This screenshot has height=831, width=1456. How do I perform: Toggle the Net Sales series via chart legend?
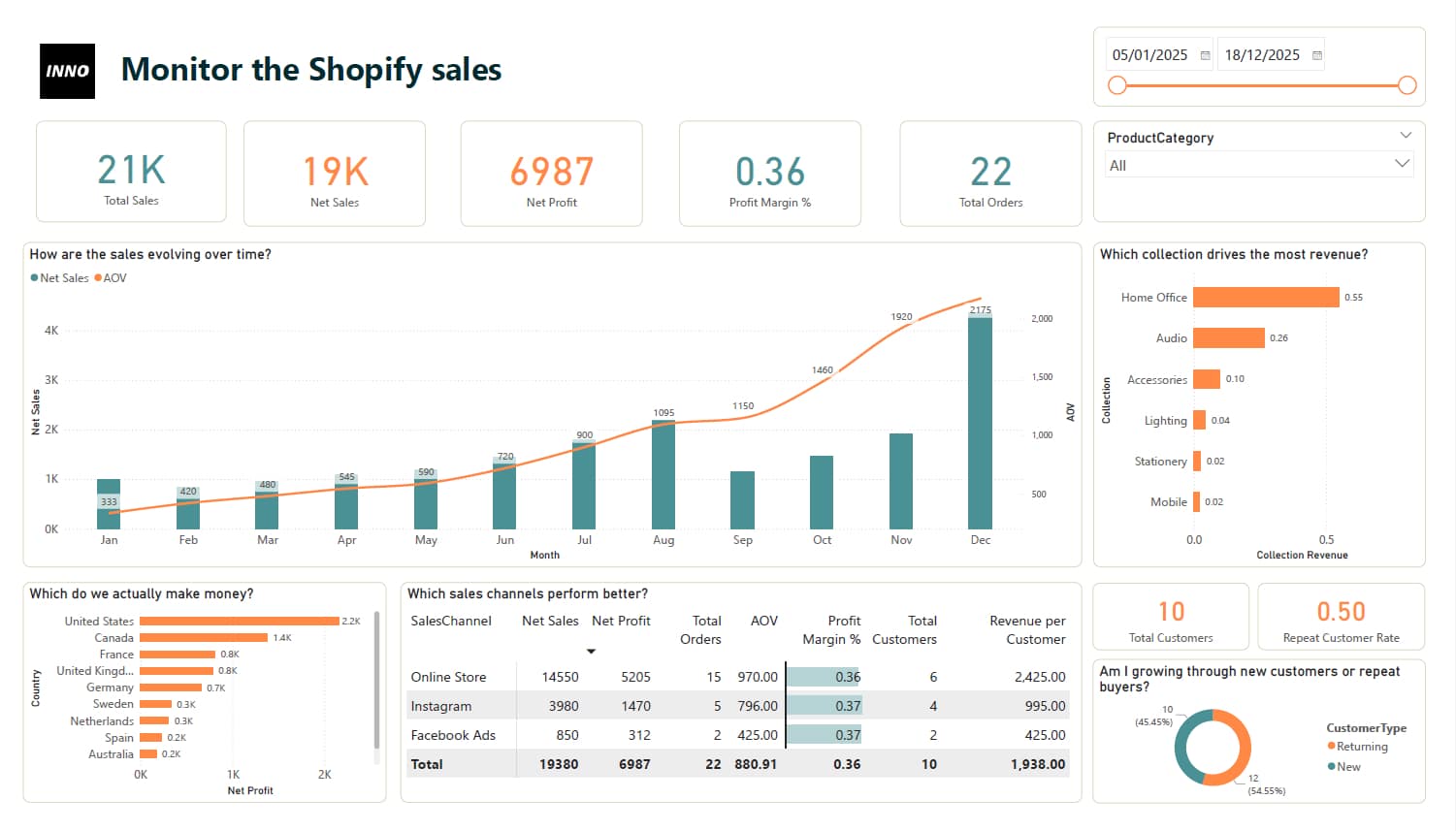(58, 277)
